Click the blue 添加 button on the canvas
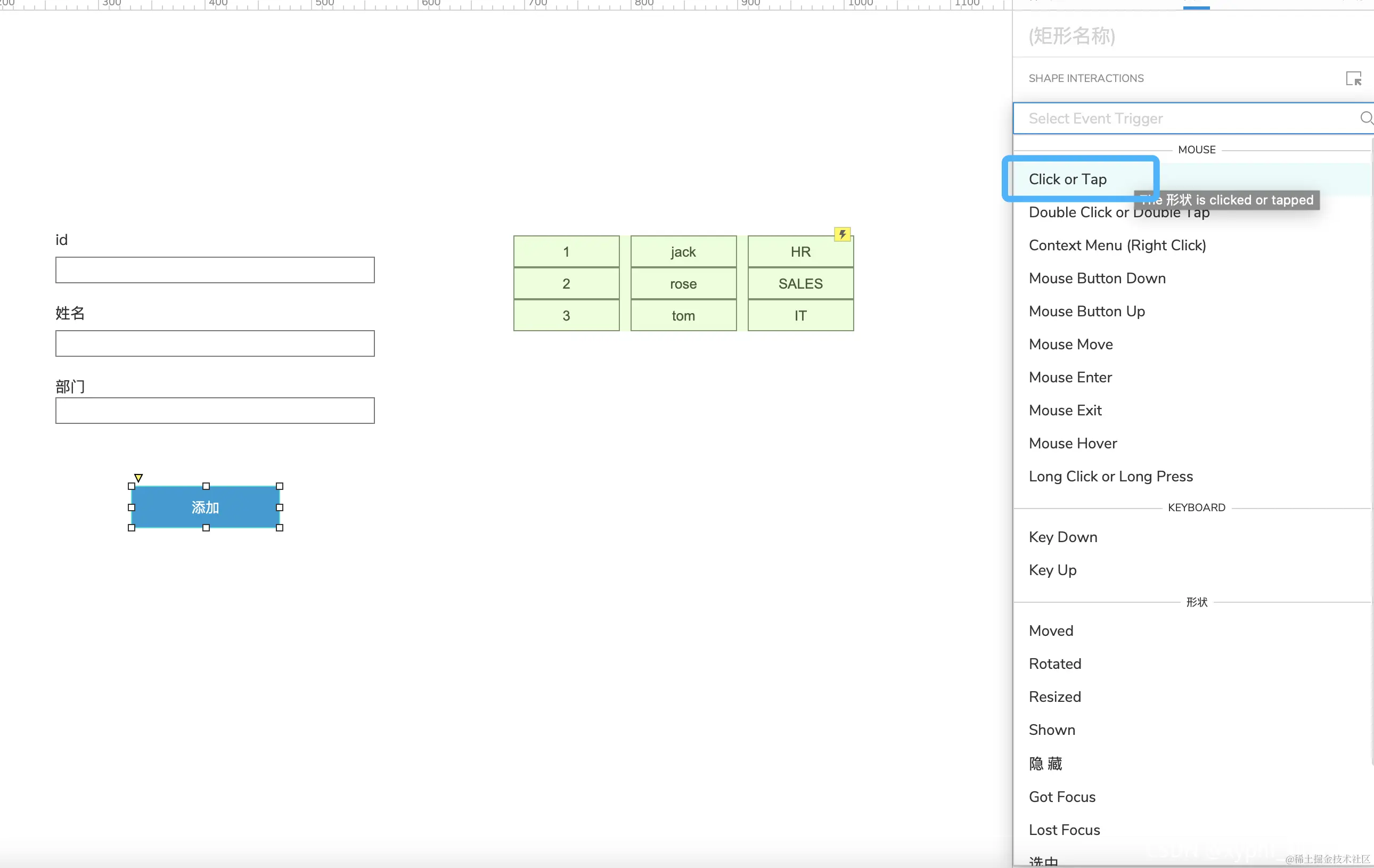This screenshot has height=868, width=1374. coord(206,507)
